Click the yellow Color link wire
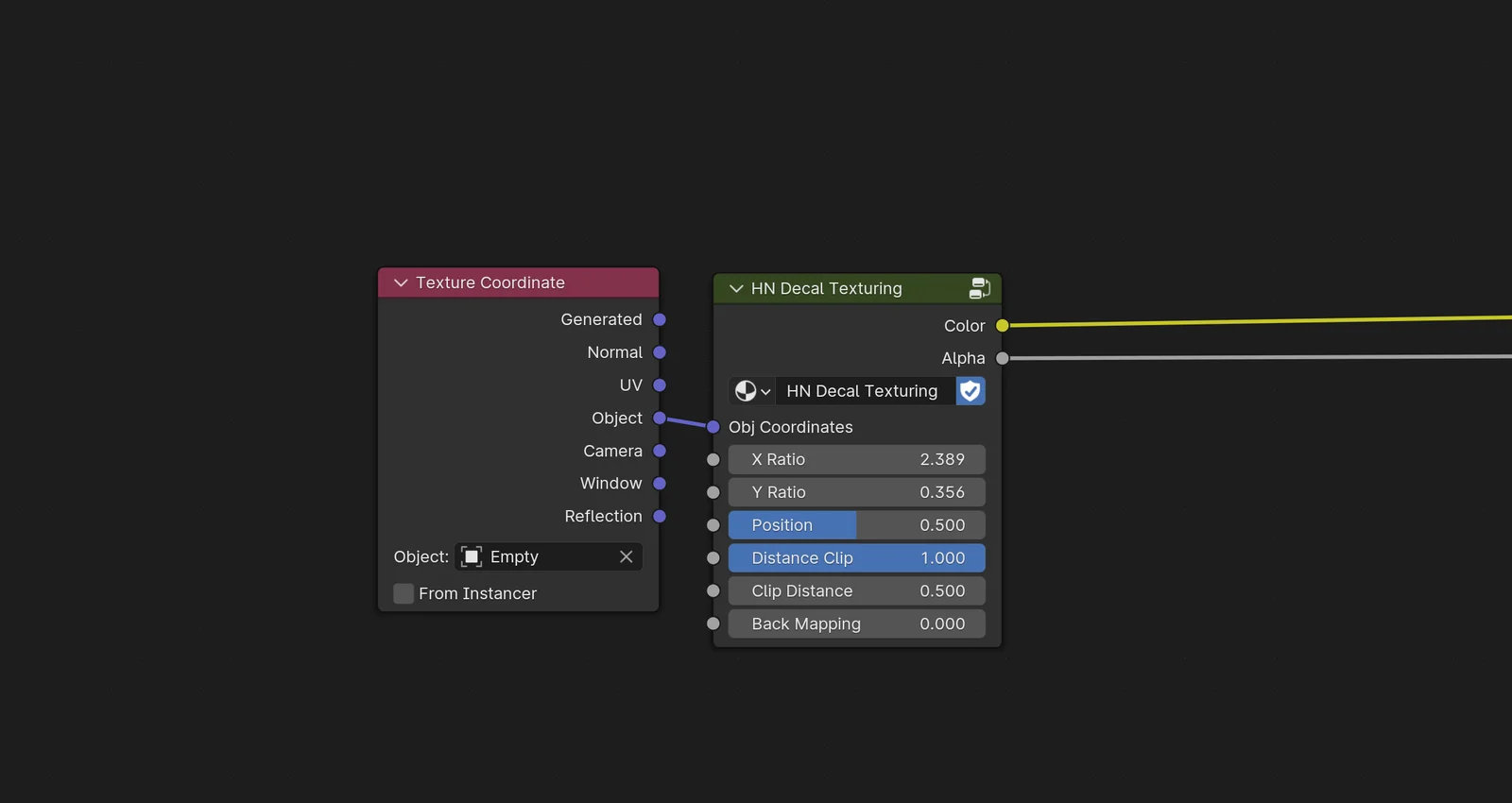Screen dimensions: 1512x803 (x=1261, y=322)
